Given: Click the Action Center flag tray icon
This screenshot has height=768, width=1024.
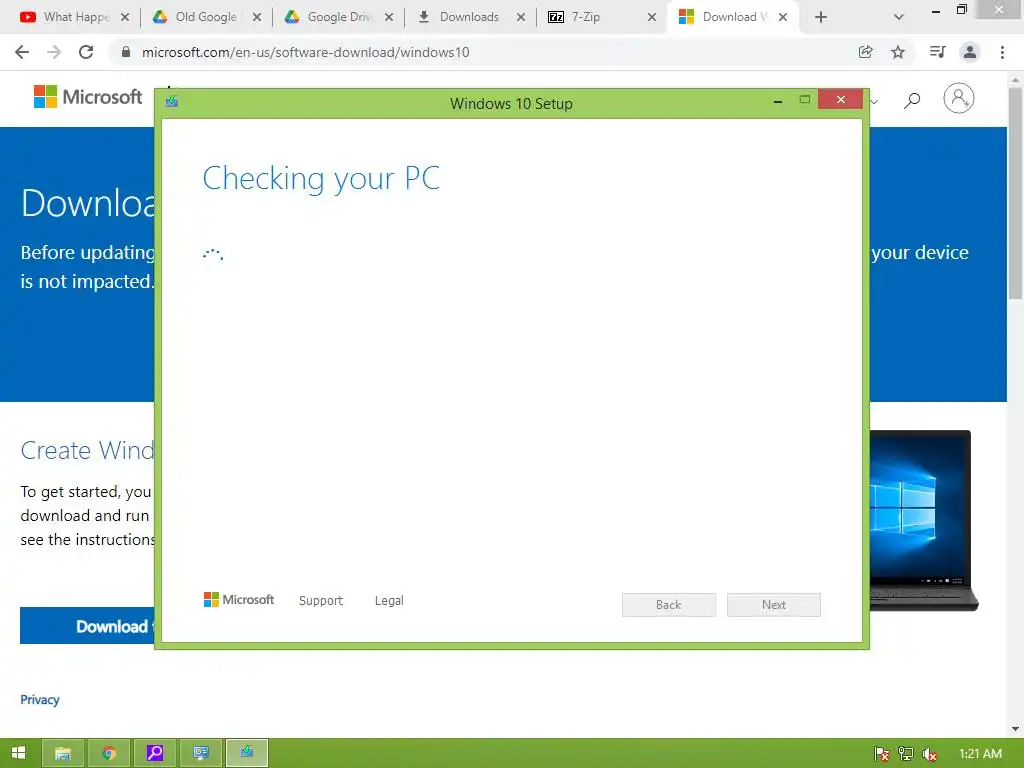Looking at the screenshot, I should coord(882,754).
